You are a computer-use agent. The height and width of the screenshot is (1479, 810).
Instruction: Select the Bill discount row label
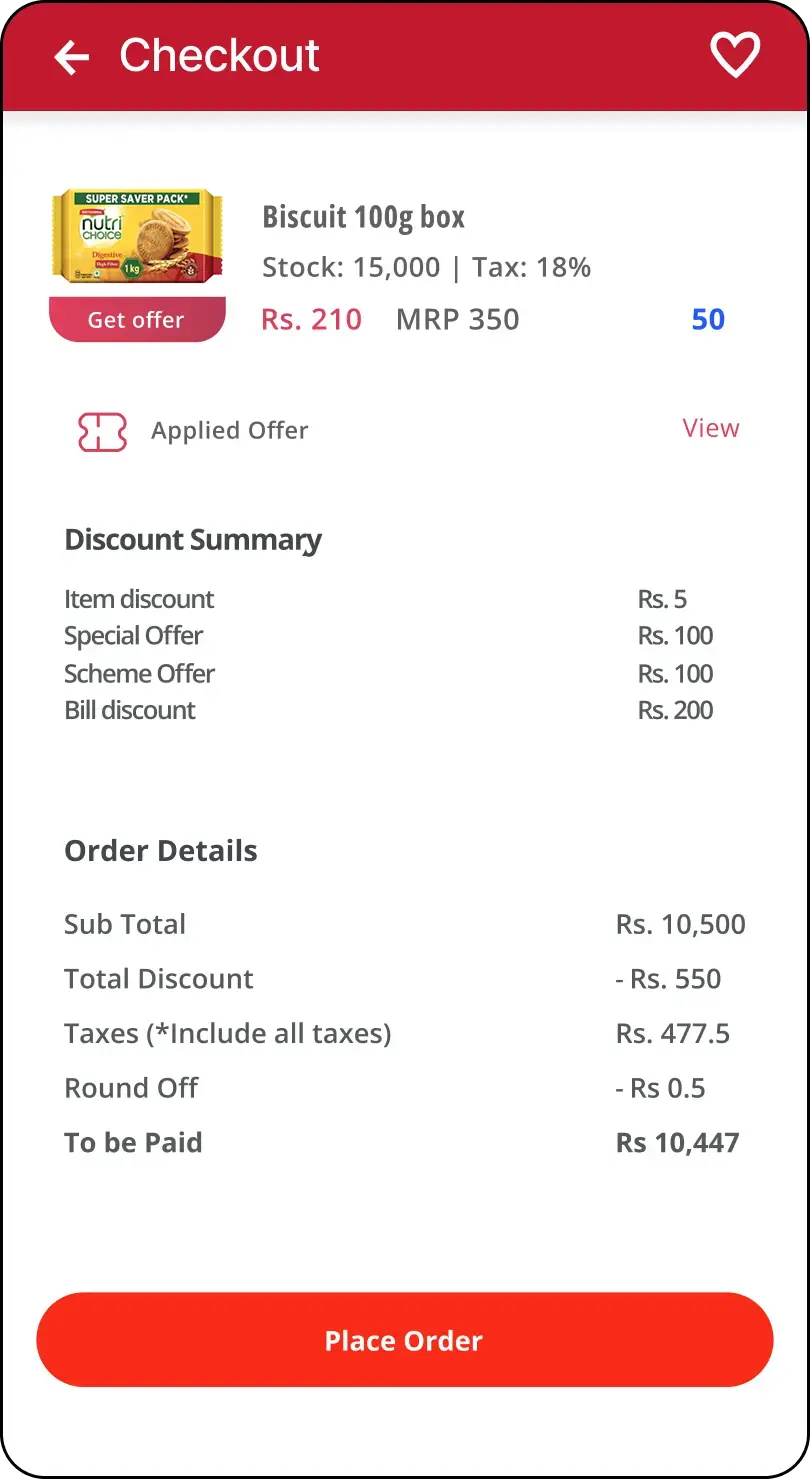tap(130, 711)
